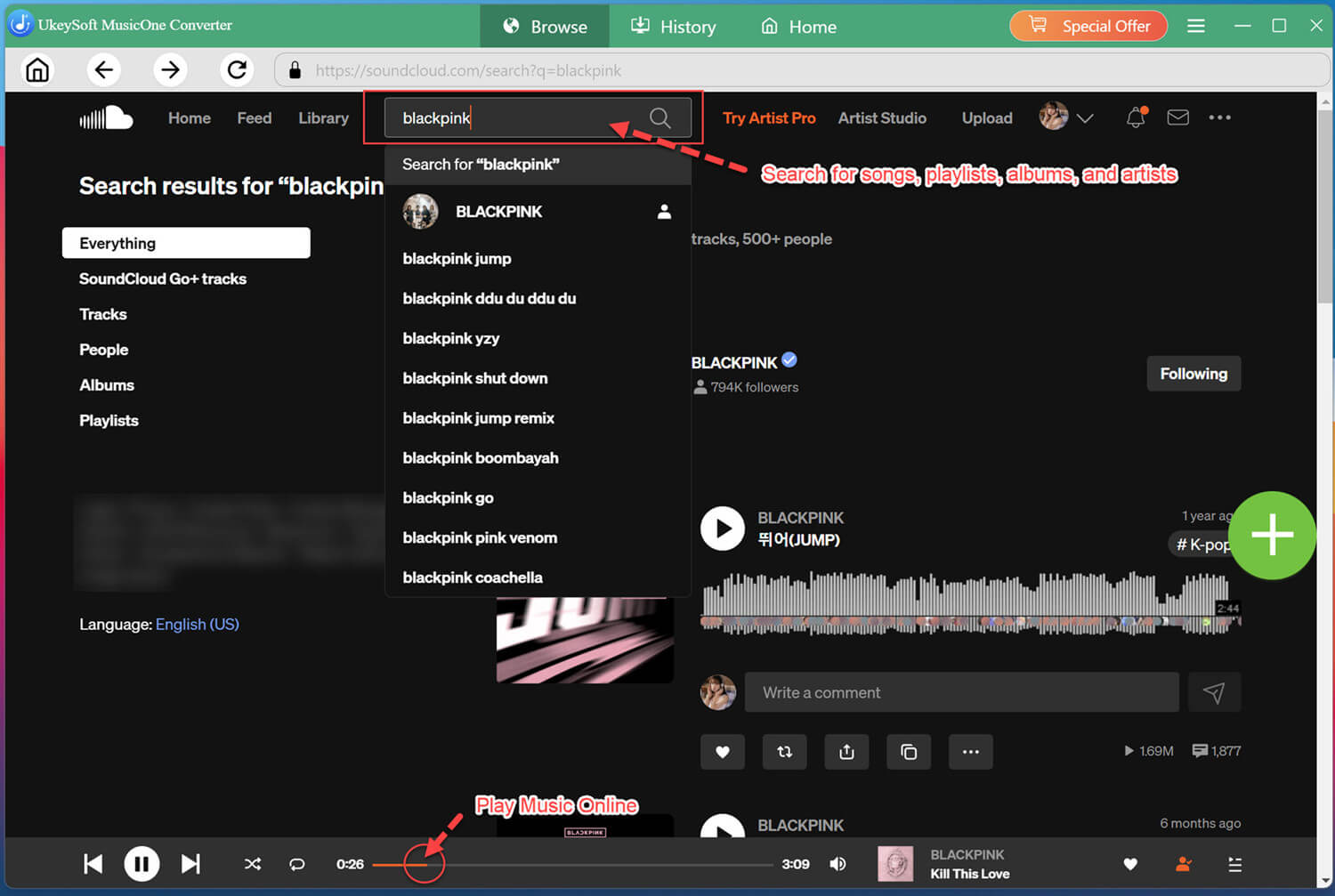Open SoundCloud Home navigation link
Screen dimensions: 1335x896
(x=190, y=117)
